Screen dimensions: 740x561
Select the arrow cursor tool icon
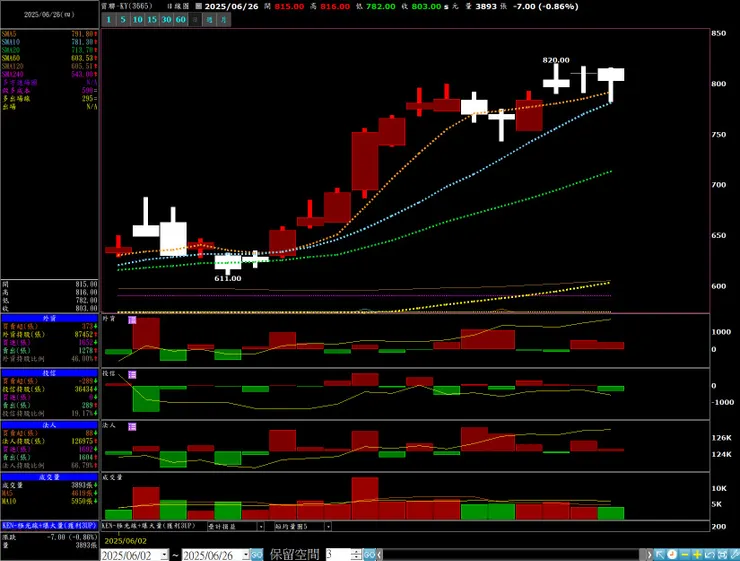[x=660, y=555]
